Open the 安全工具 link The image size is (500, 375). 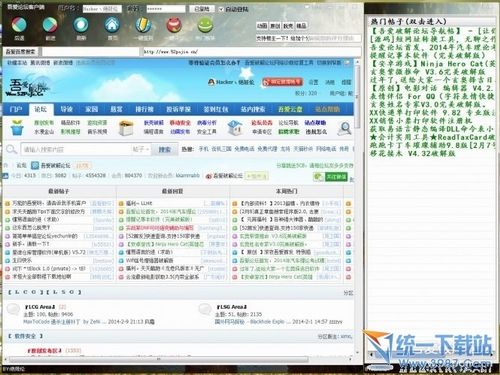pyautogui.click(x=207, y=132)
